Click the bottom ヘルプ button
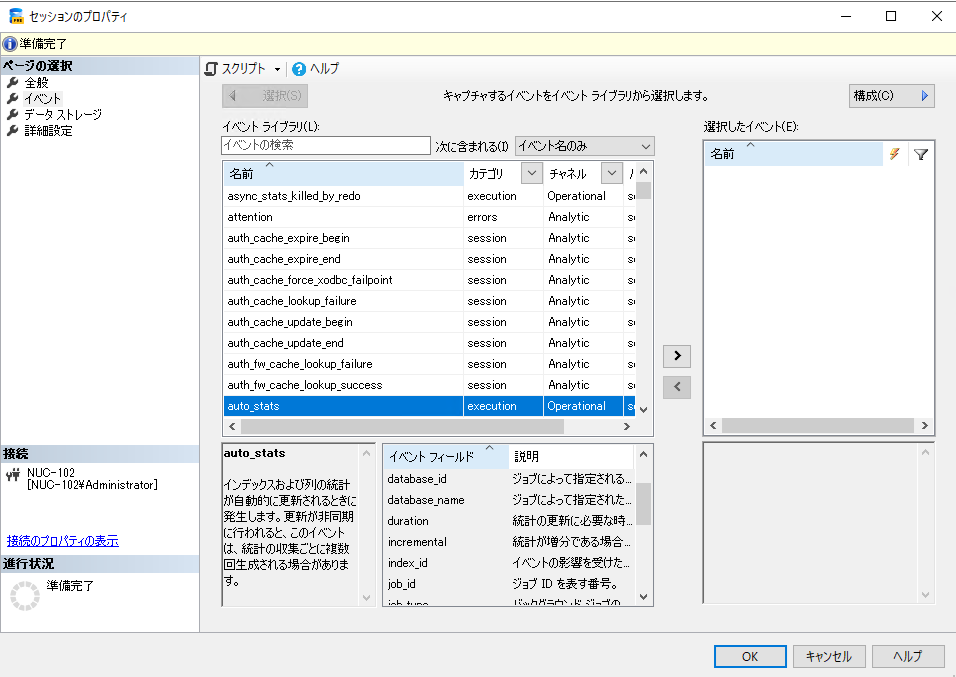956x677 pixels. point(907,657)
